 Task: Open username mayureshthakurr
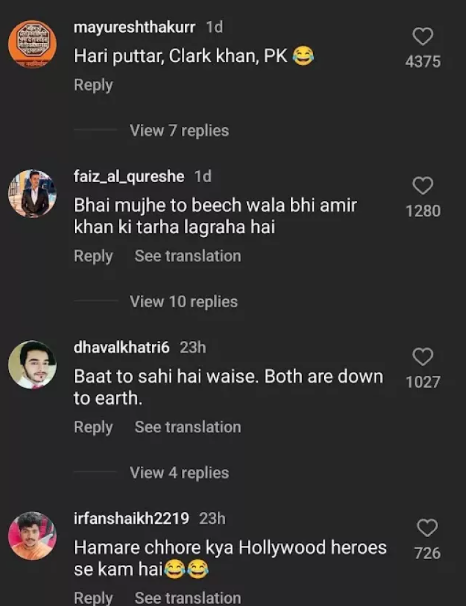(134, 27)
